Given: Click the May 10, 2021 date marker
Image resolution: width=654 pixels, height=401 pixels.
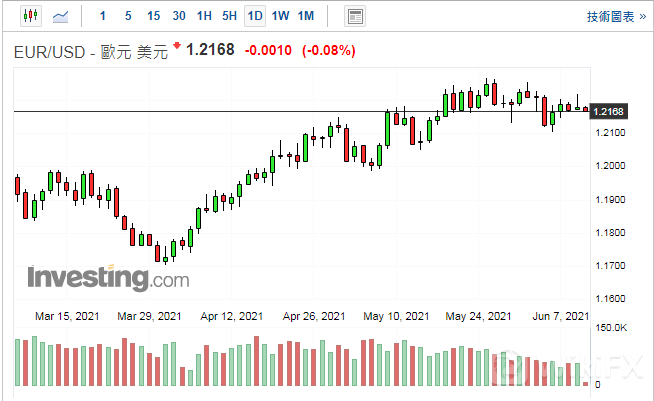Looking at the screenshot, I should 394,316.
